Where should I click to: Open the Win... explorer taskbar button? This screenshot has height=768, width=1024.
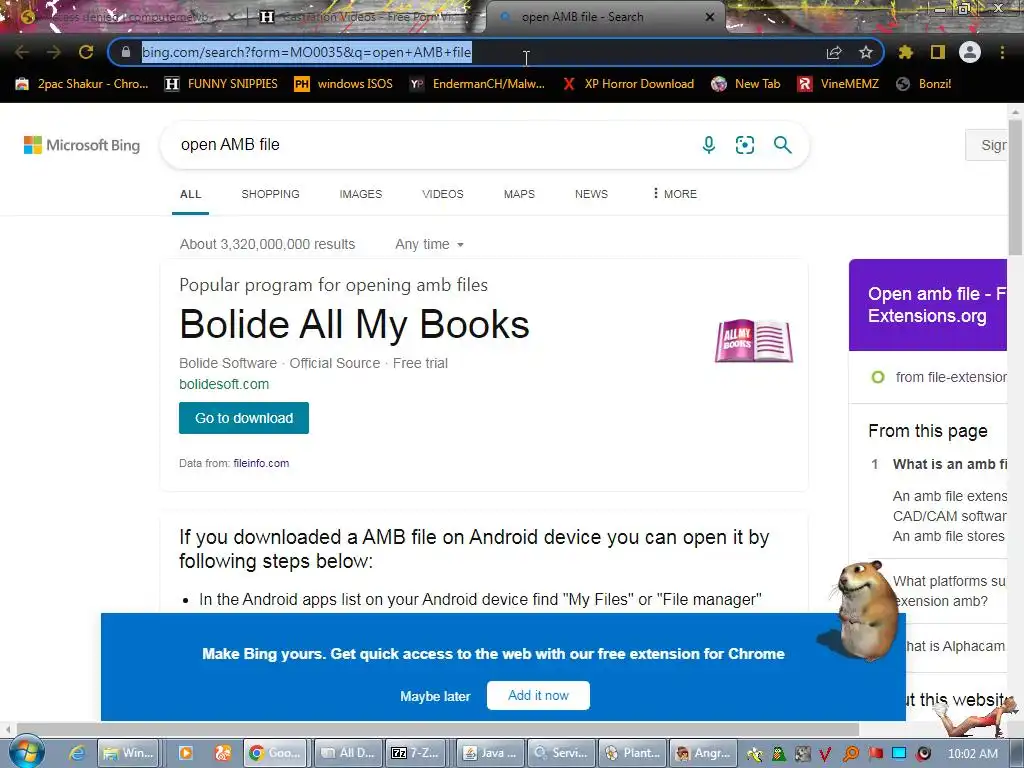pyautogui.click(x=129, y=753)
